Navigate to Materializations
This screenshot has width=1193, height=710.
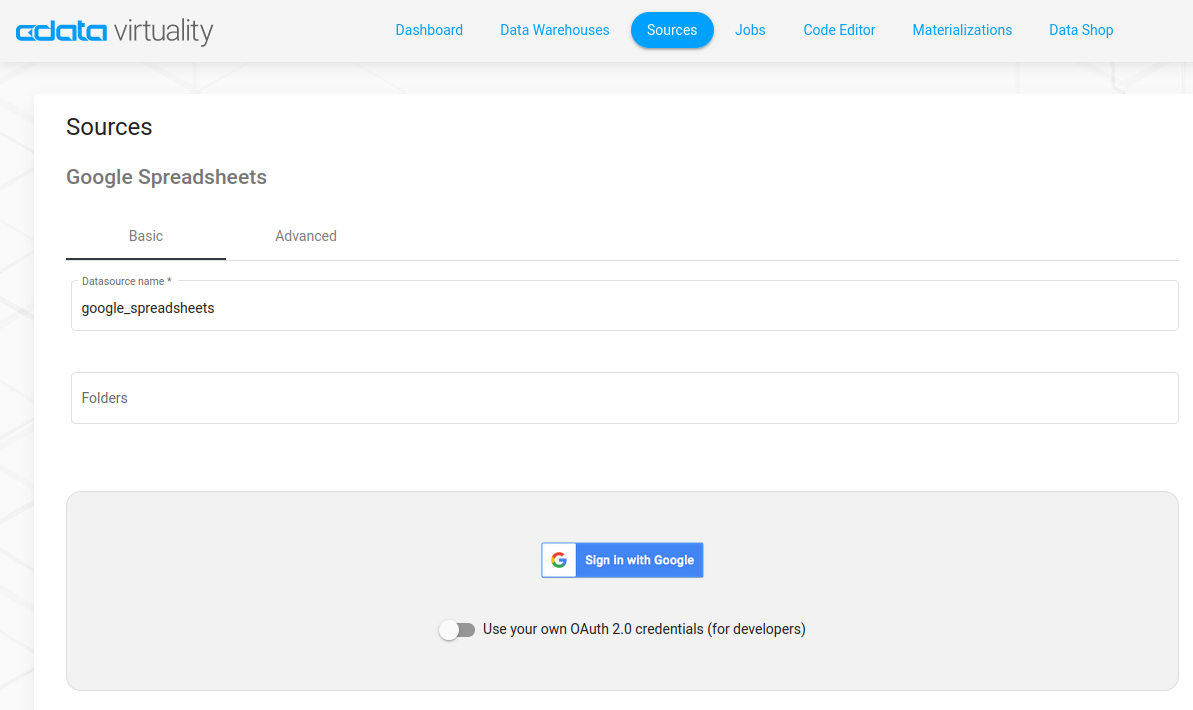(961, 30)
